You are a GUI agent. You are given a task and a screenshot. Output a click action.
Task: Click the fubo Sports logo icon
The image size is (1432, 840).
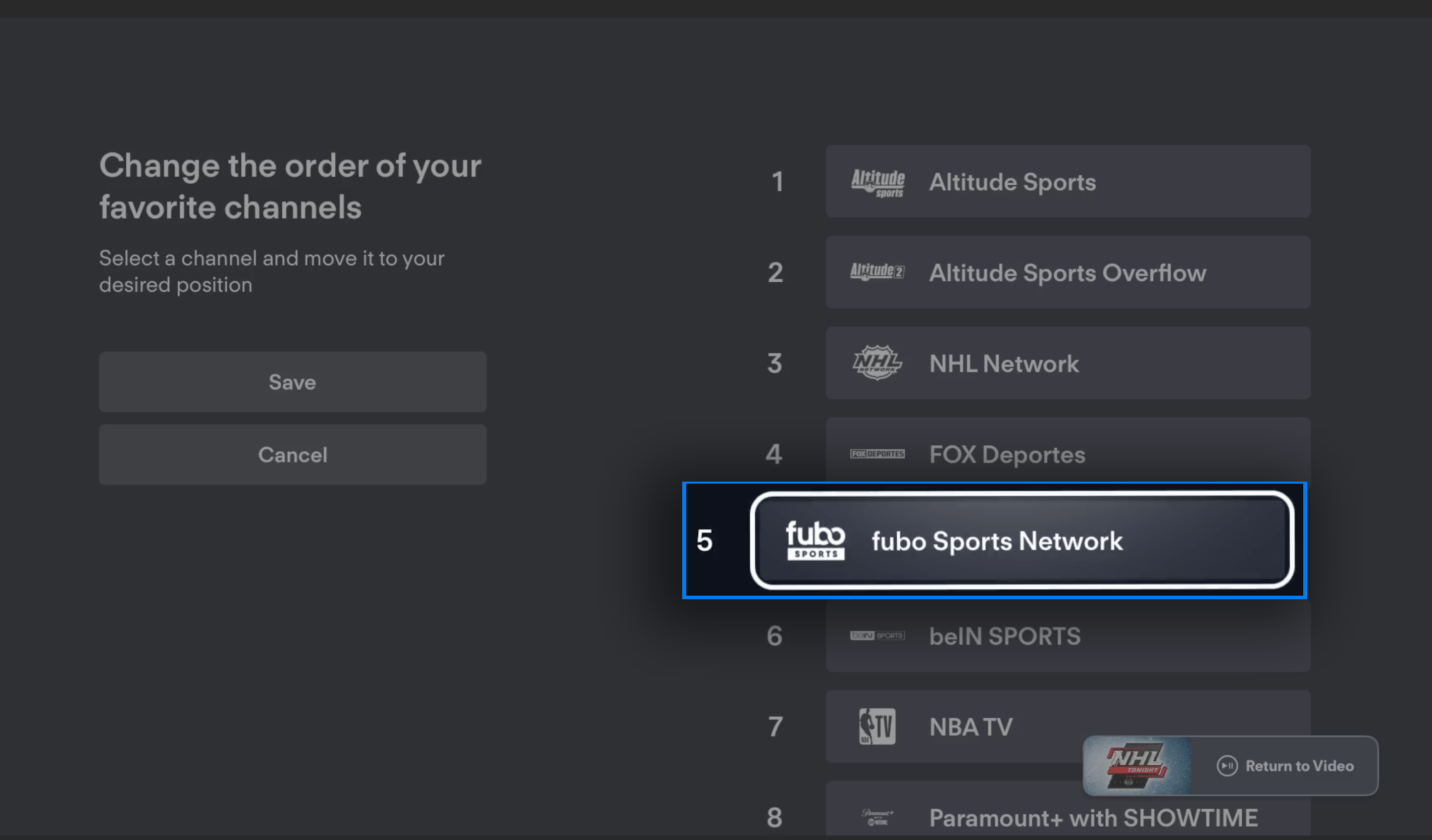tap(815, 540)
